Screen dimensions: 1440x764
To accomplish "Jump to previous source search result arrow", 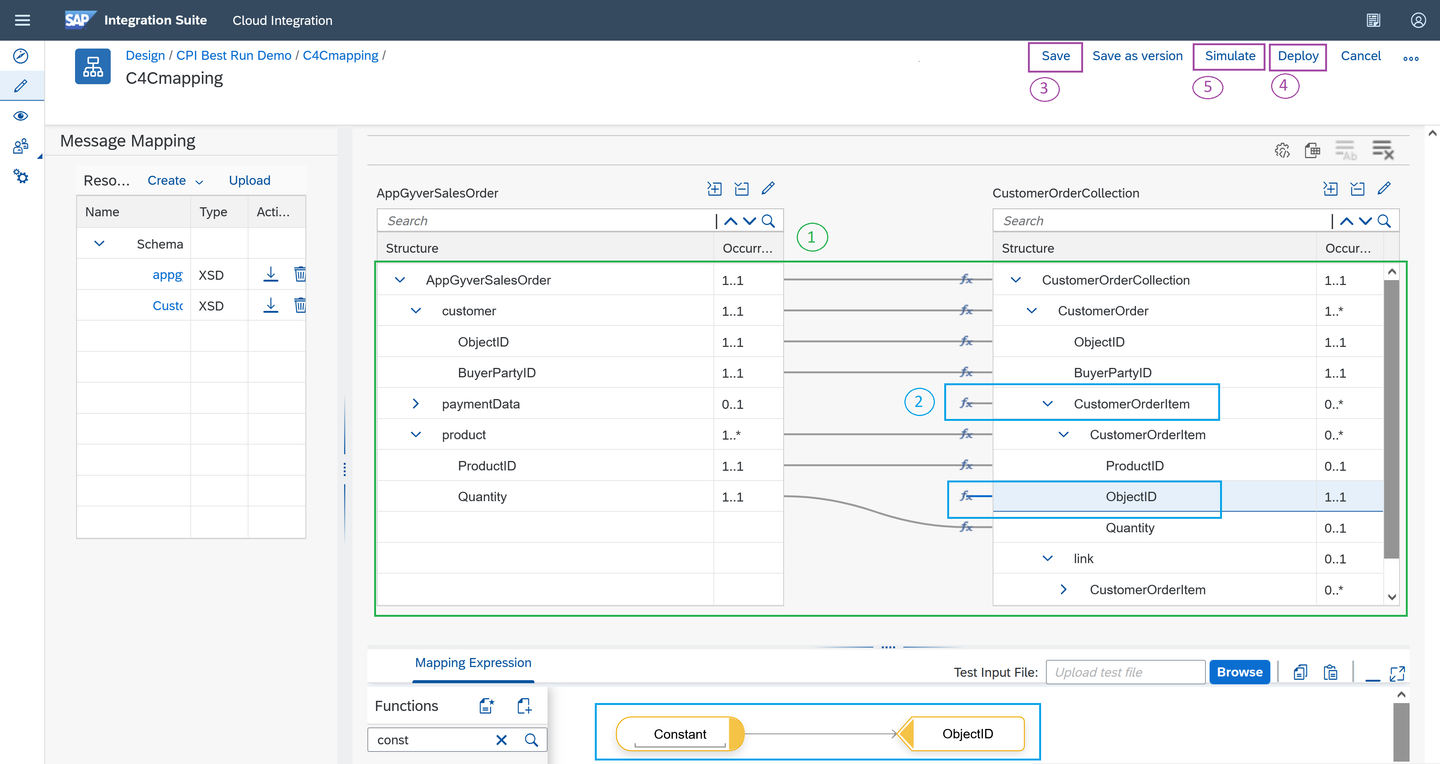I will click(731, 221).
